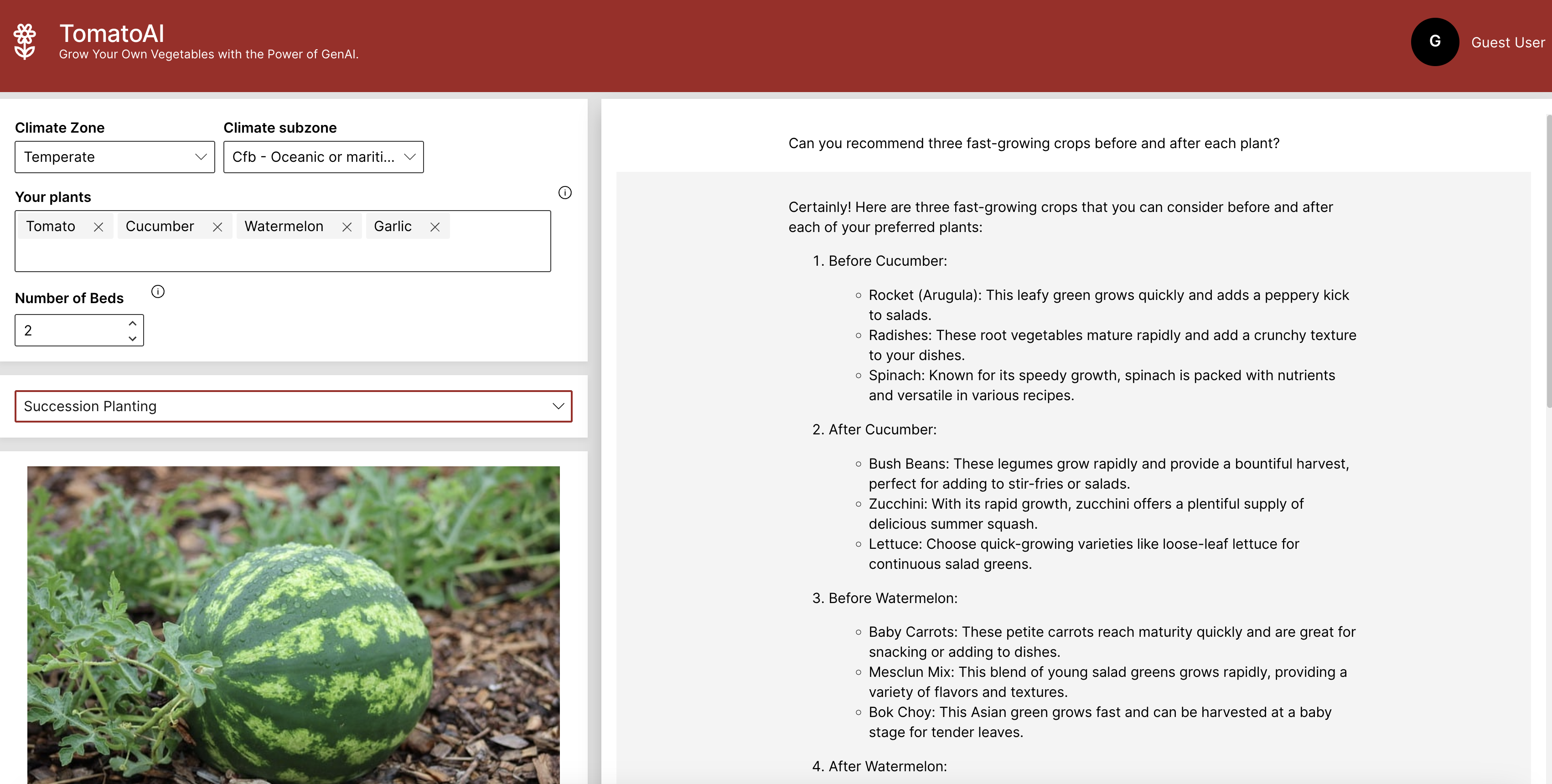Remove the Tomato plant tag
Image resolution: width=1552 pixels, height=784 pixels.
[x=98, y=227]
